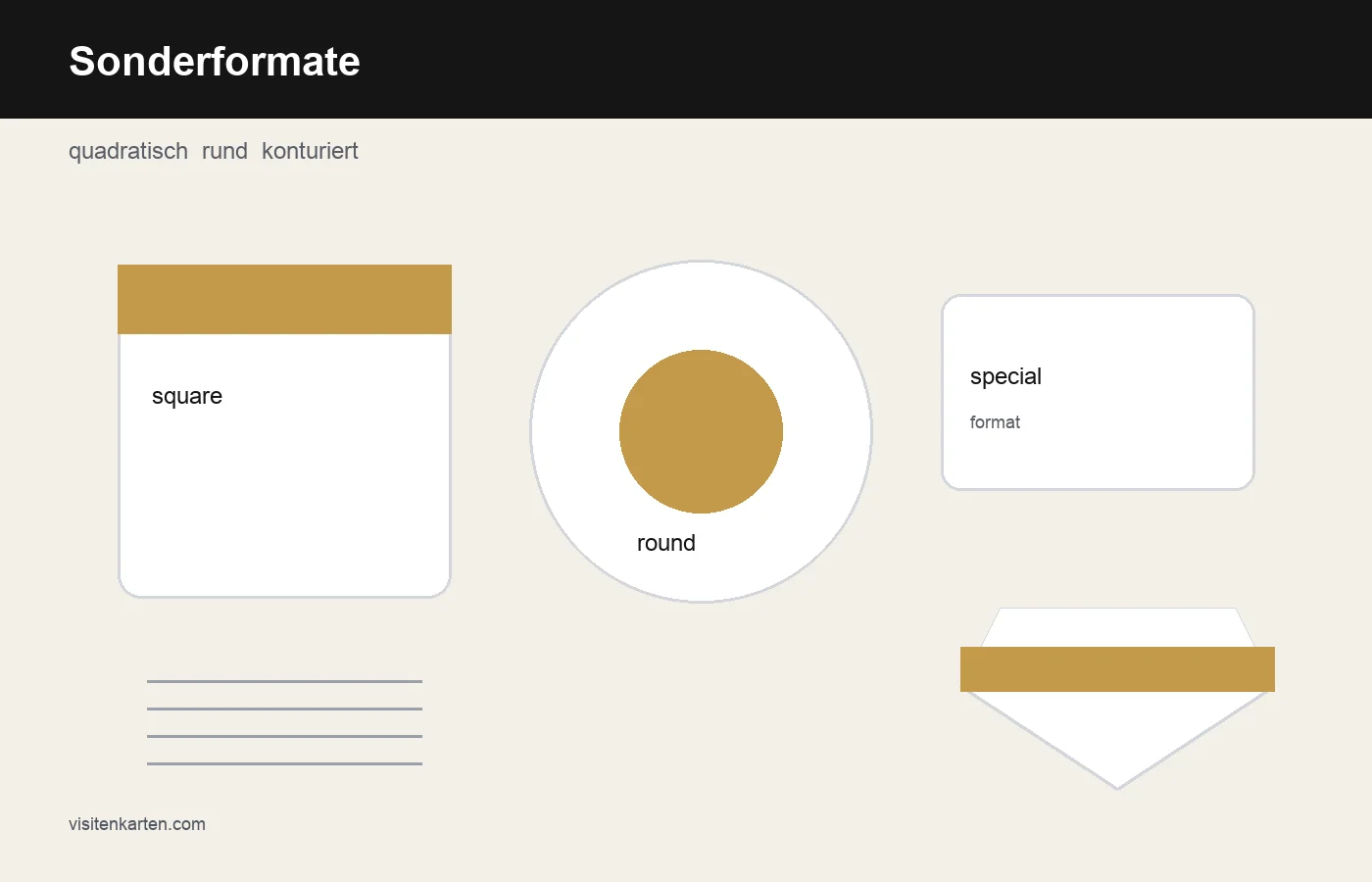
Task: Click the special card title
Action: point(1005,376)
